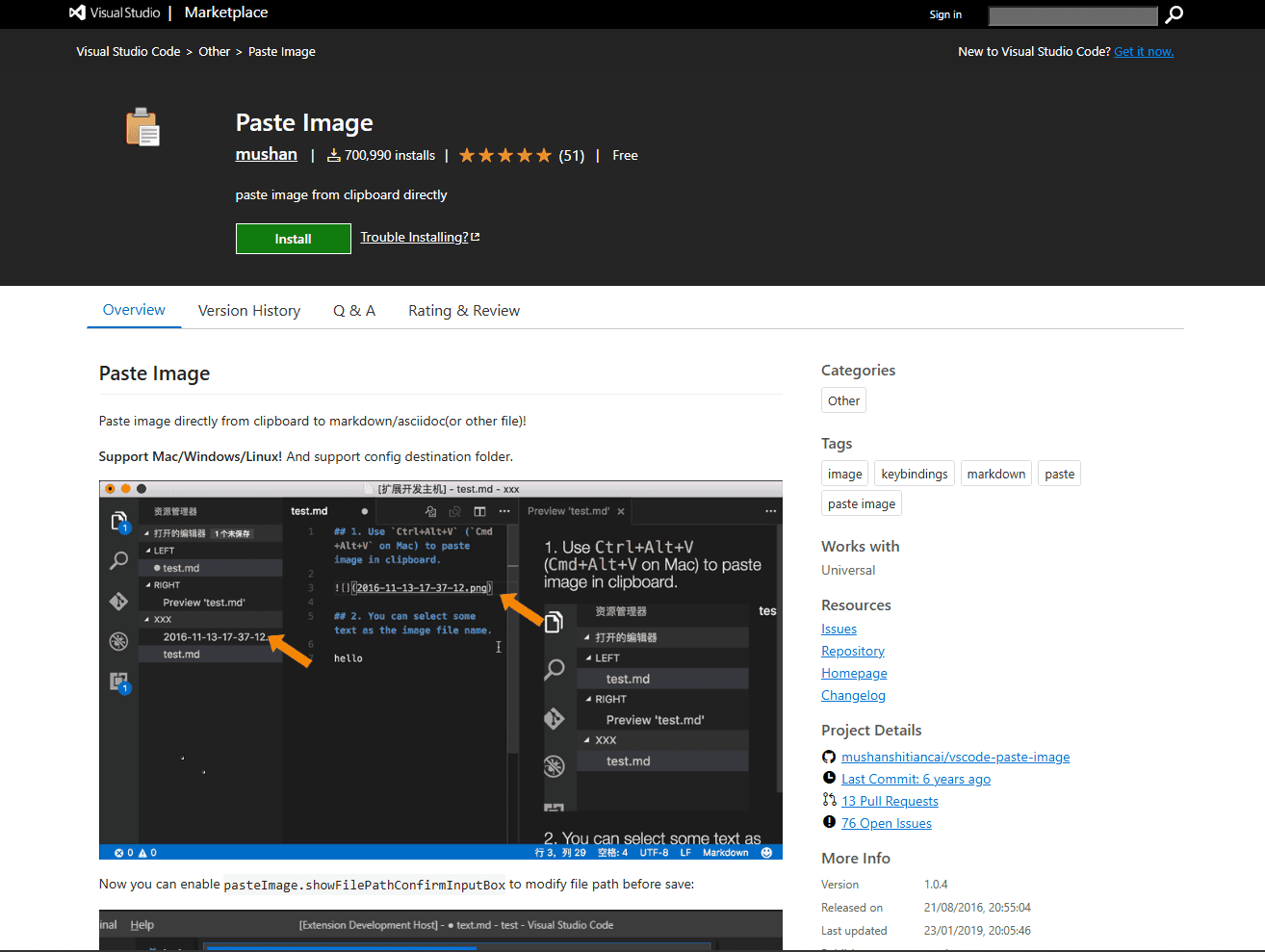
Task: Open the Other breadcrumb category
Action: pyautogui.click(x=214, y=52)
